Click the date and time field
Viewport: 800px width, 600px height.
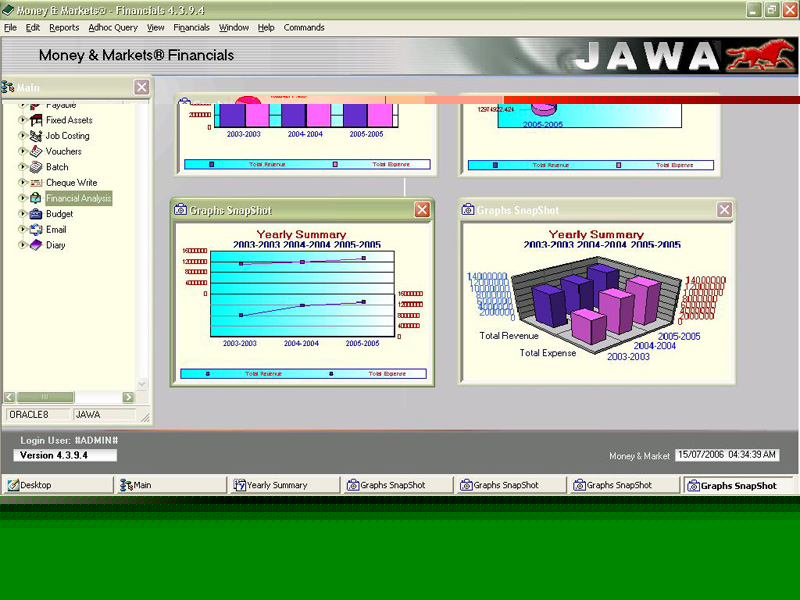pyautogui.click(x=727, y=455)
